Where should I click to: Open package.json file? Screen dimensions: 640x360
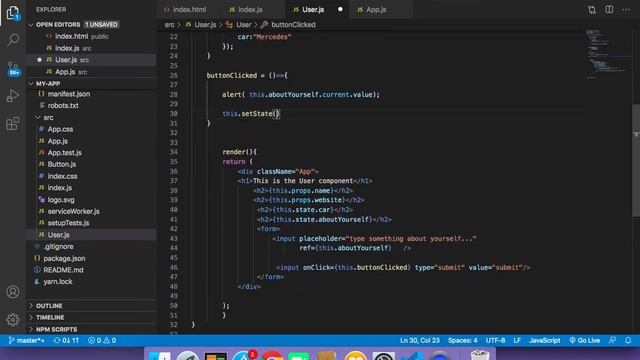64,258
